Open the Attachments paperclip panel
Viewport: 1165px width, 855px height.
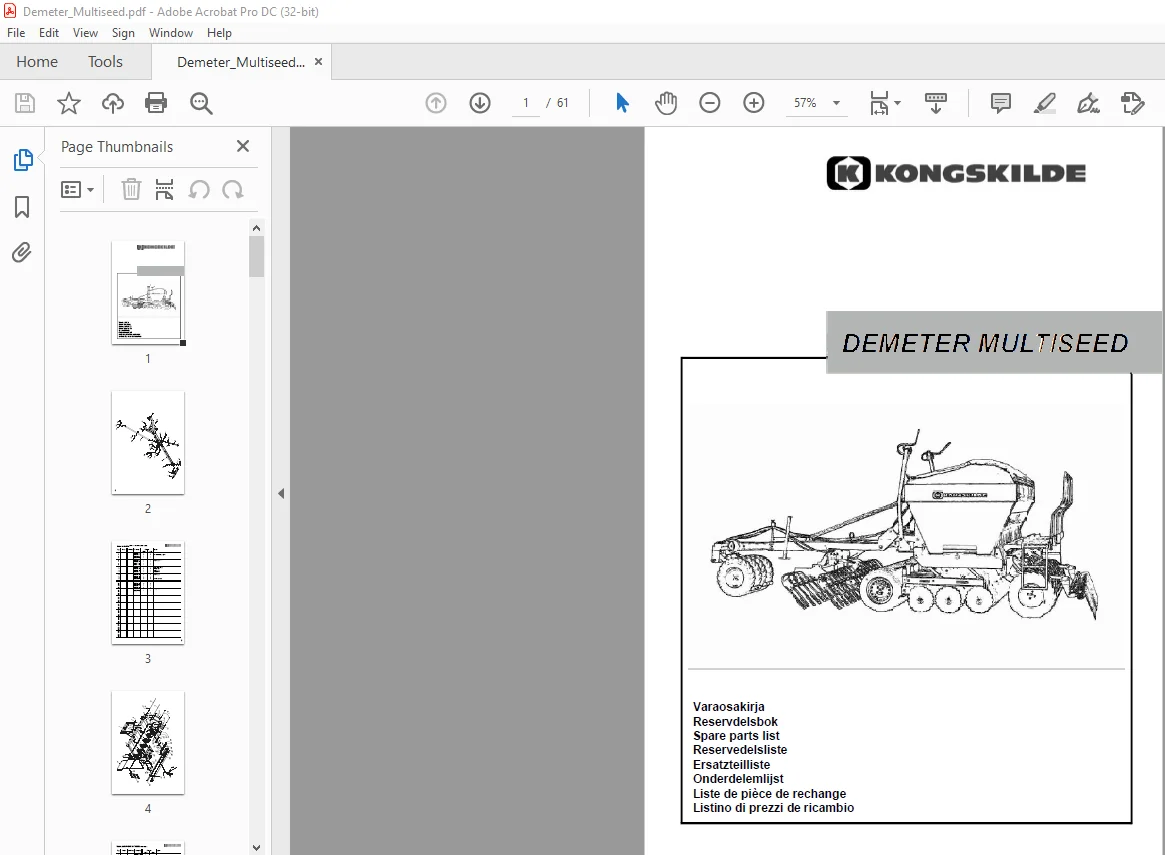22,253
